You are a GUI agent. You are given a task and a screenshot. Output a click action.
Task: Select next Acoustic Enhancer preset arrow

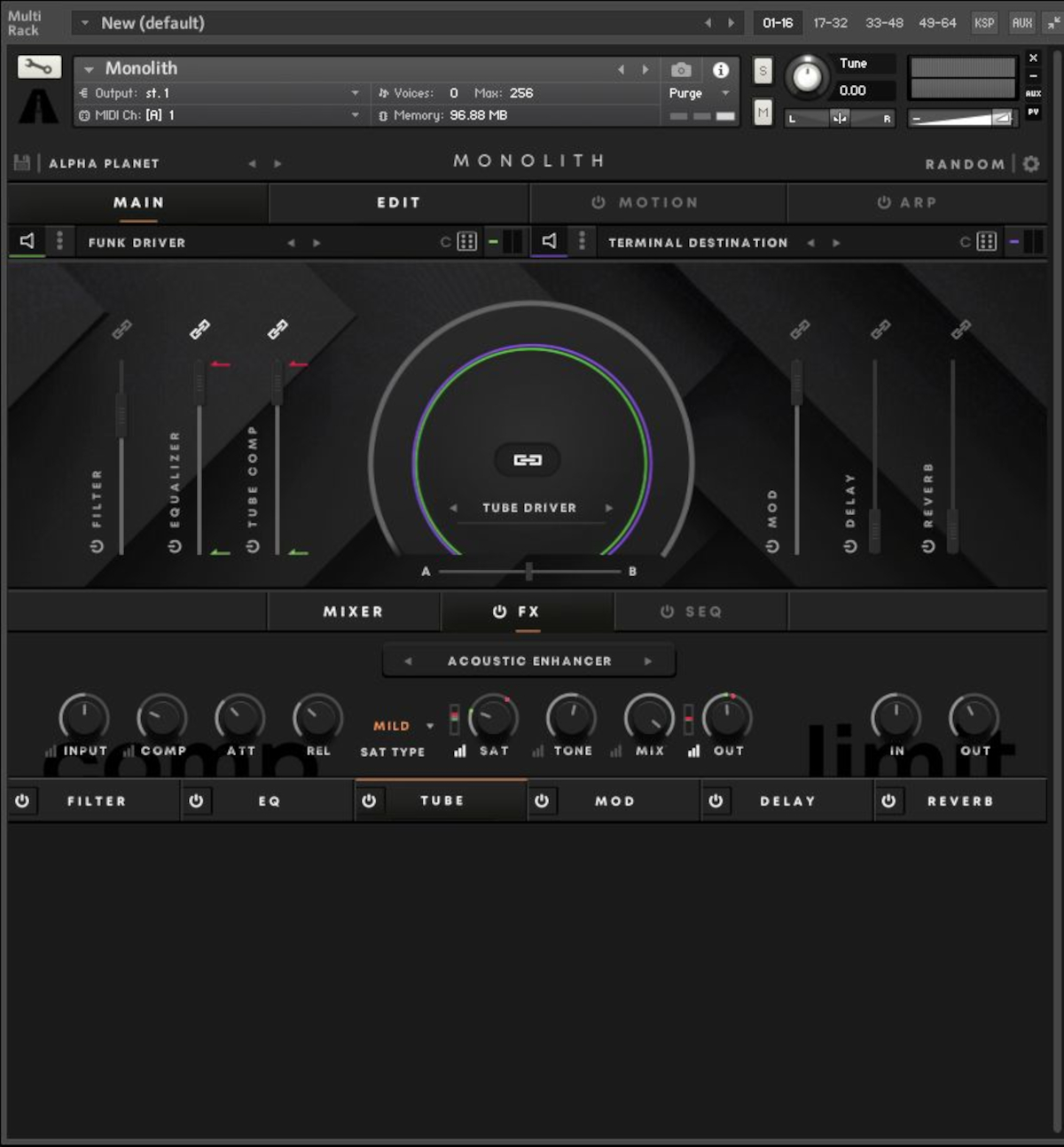[648, 661]
